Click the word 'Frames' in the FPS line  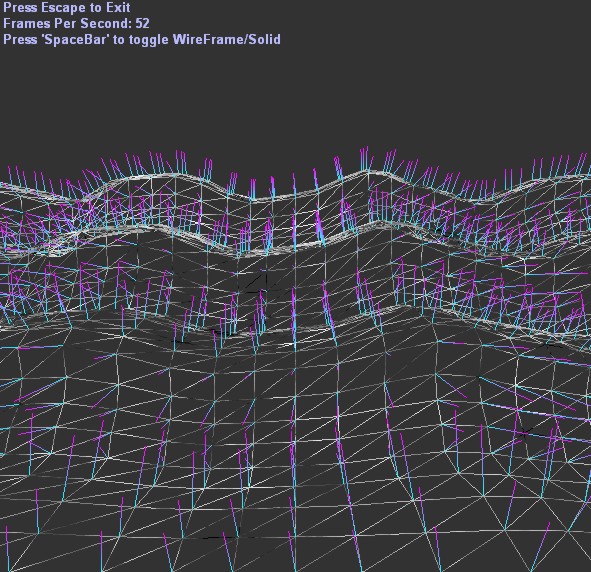pyautogui.click(x=27, y=23)
